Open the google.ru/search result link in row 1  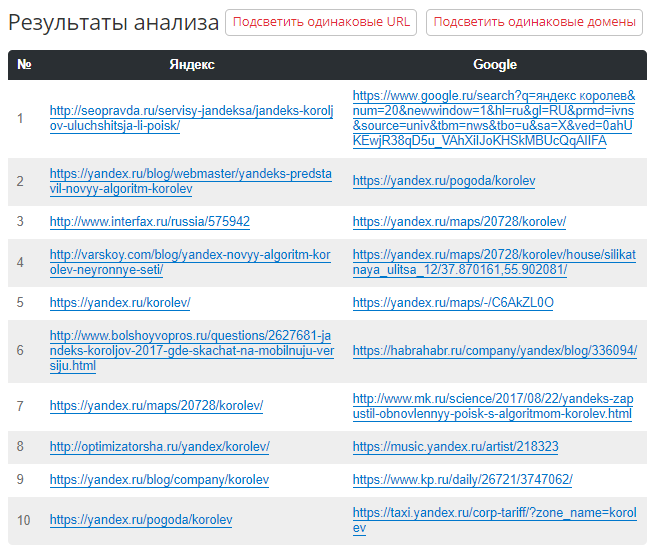494,119
